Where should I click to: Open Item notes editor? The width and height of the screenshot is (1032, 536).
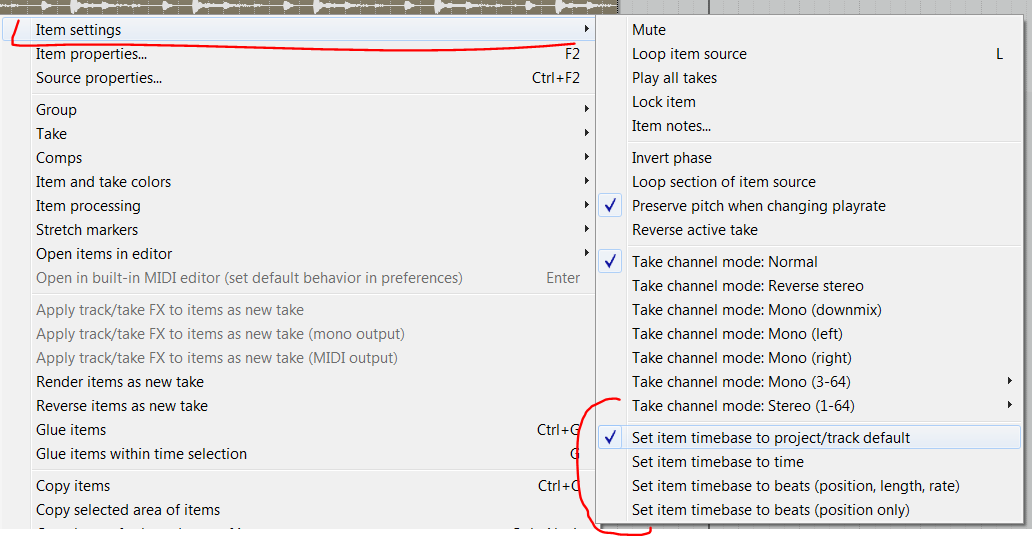(671, 126)
